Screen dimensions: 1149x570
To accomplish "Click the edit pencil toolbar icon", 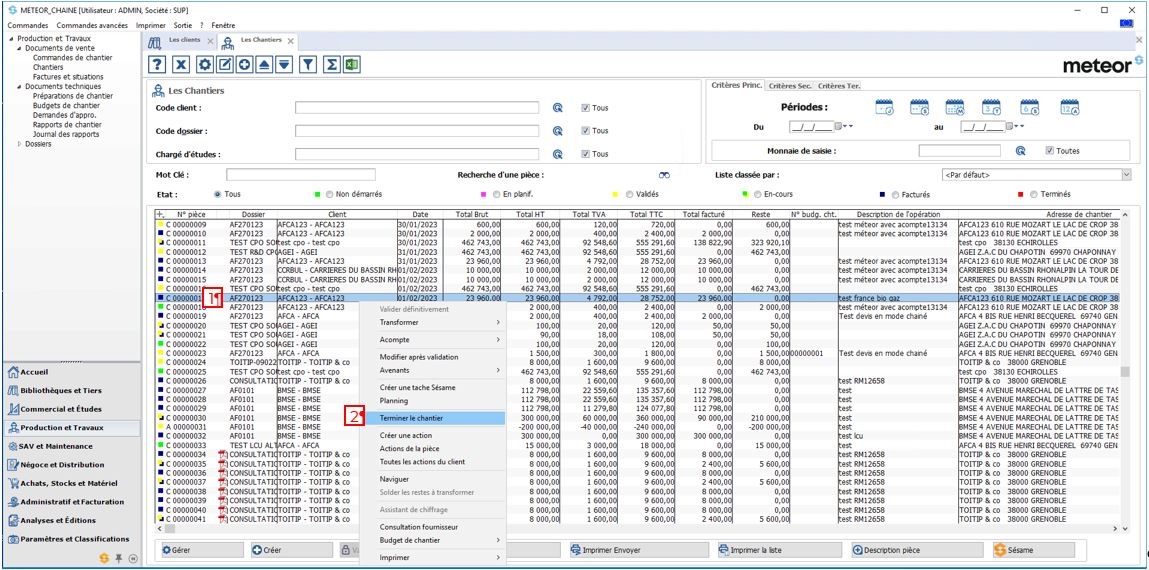I will pos(225,65).
